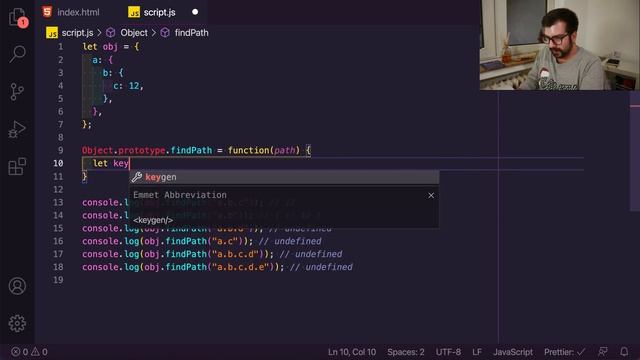The height and width of the screenshot is (360, 640).
Task: Click after 'let key' on line 10
Action: pyautogui.click(x=130, y=164)
